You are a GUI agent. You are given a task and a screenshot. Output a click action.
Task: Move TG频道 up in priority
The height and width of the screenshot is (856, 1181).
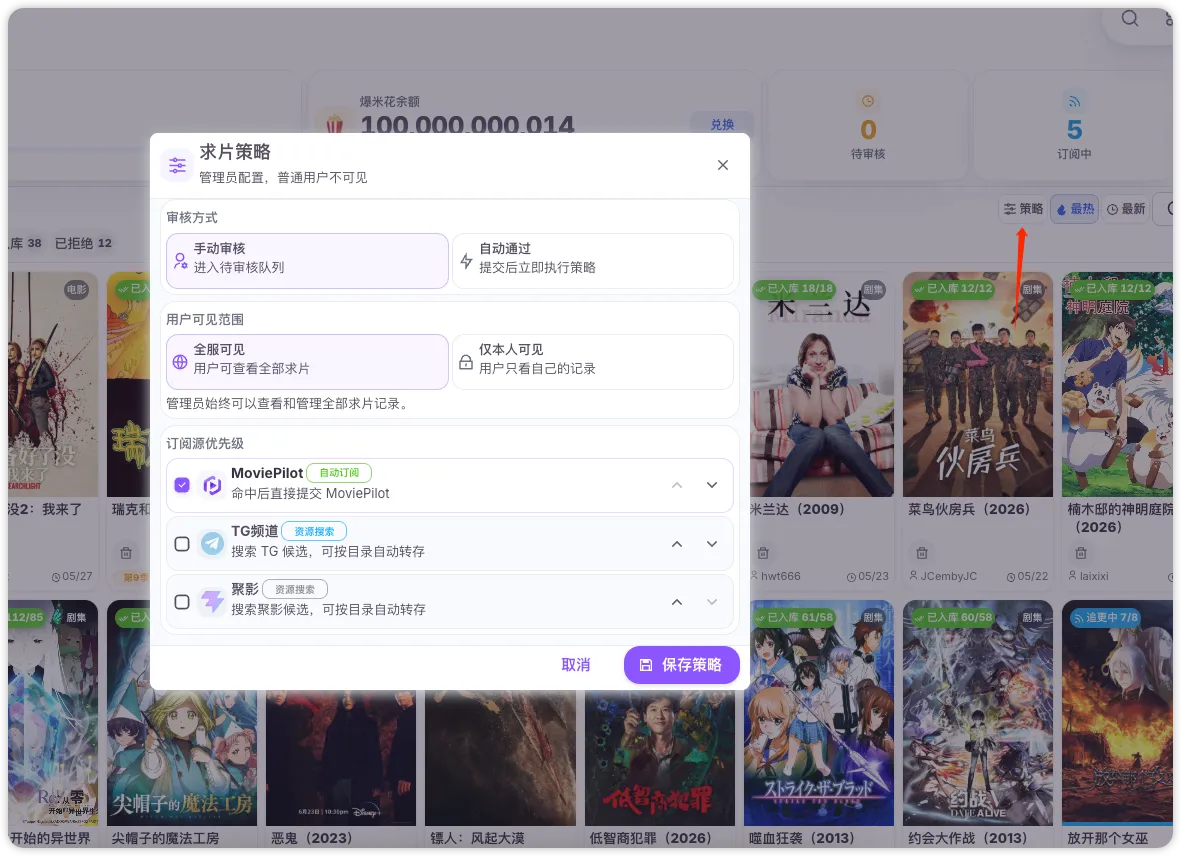[677, 544]
